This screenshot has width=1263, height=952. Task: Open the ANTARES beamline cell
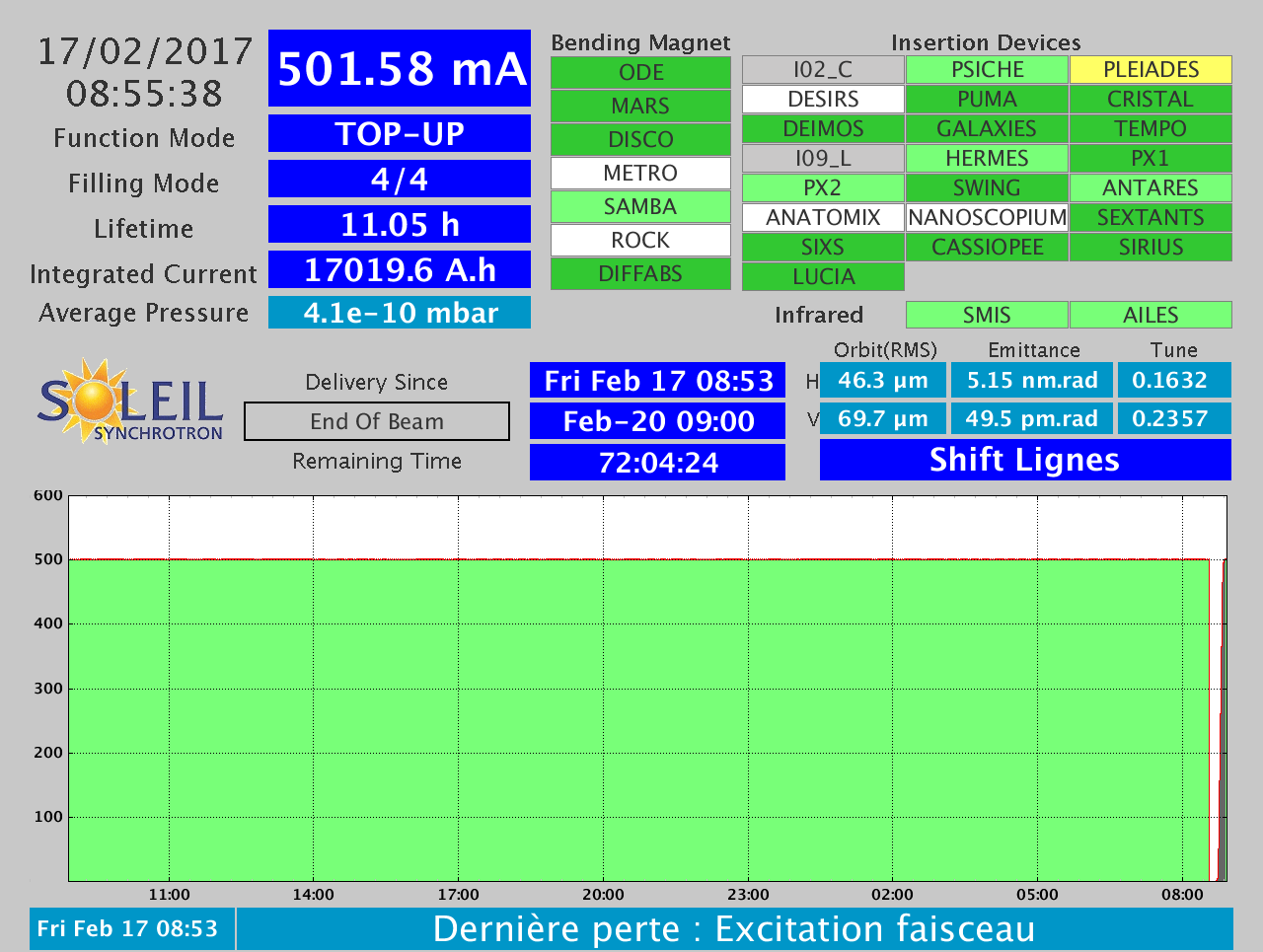pyautogui.click(x=1151, y=188)
